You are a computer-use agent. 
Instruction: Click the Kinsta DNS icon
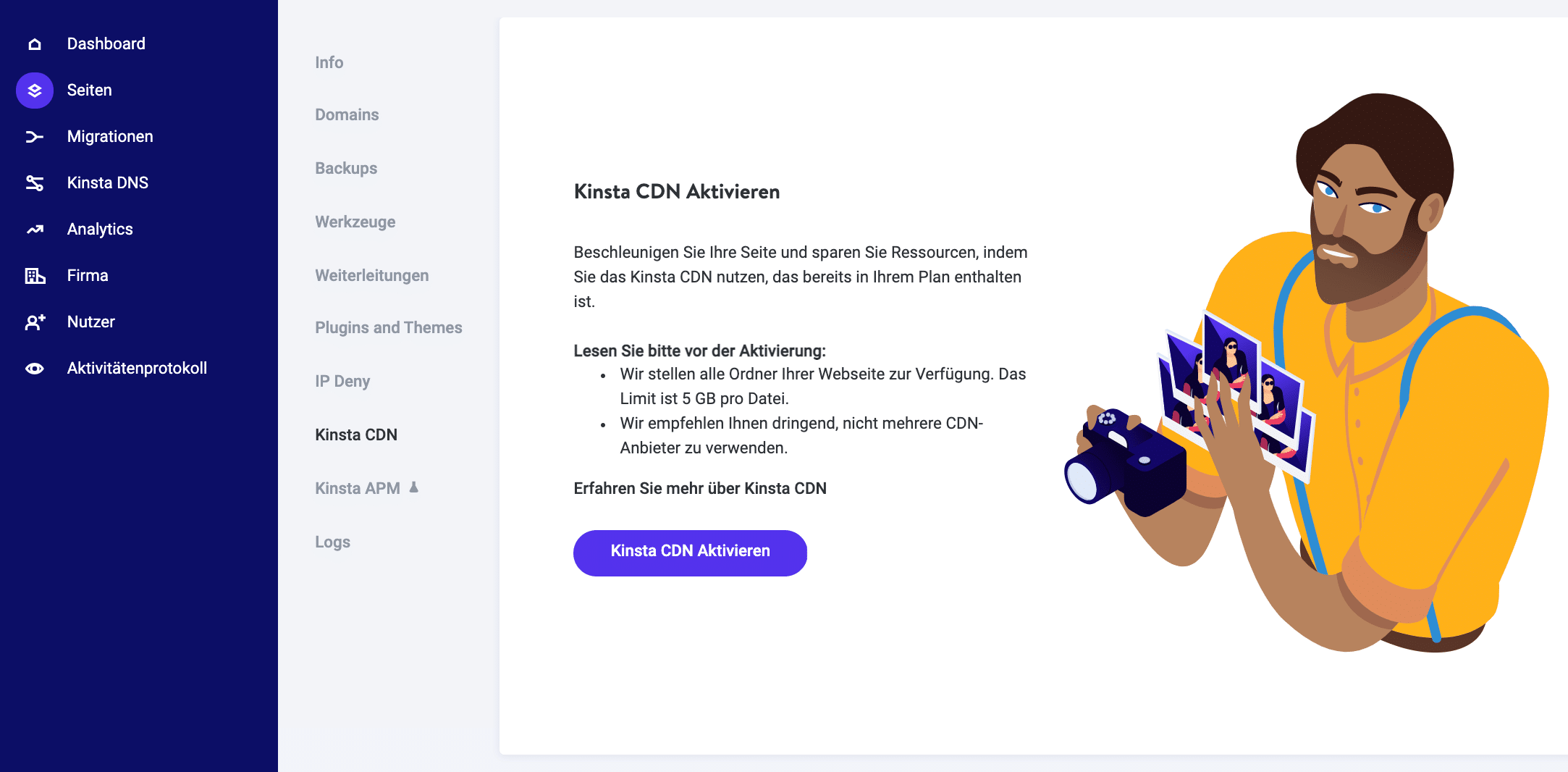tap(35, 183)
